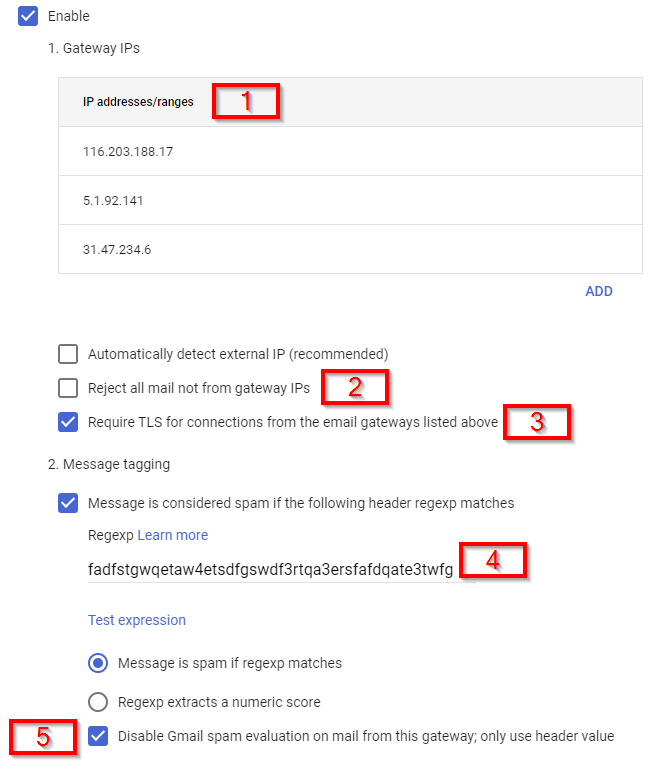
Task: Click the red annotation box numbered 5
Action: pos(43,737)
